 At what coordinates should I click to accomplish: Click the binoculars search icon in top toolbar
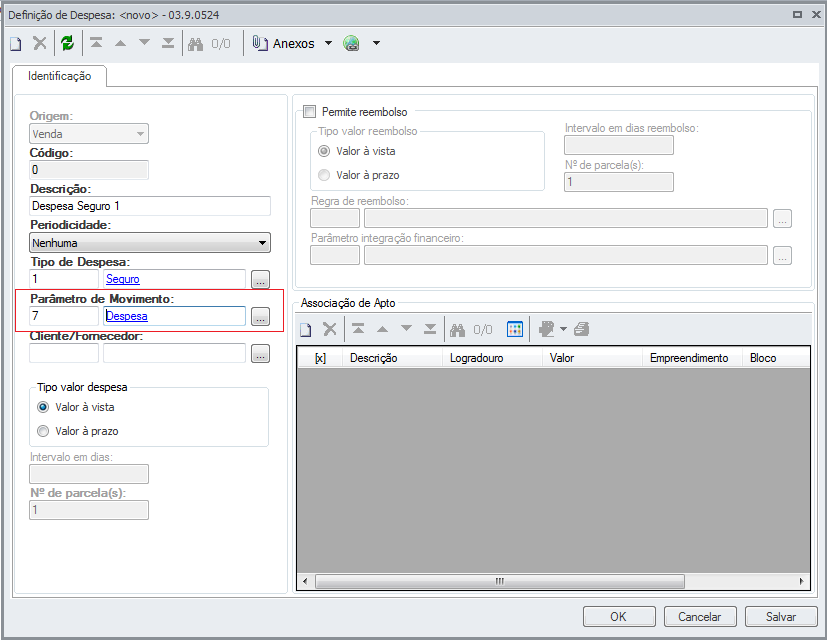pyautogui.click(x=196, y=44)
